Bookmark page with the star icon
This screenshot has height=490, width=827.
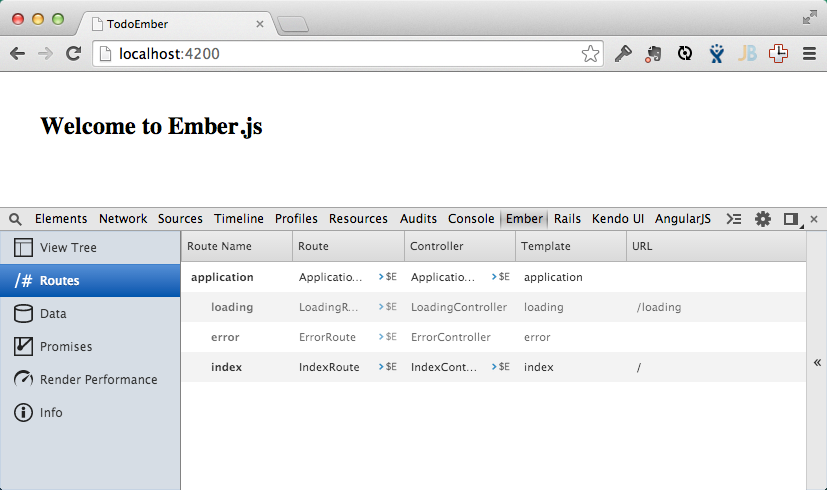[590, 53]
